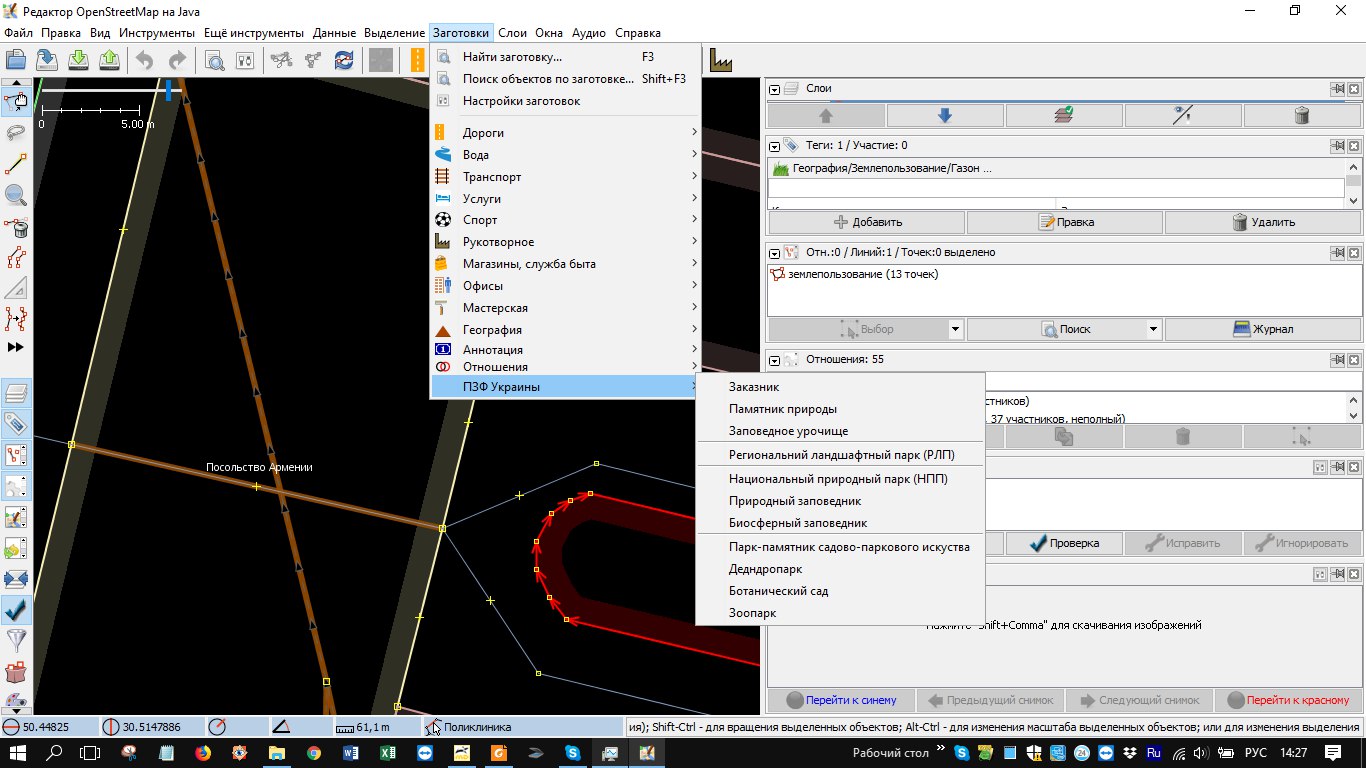This screenshot has width=1366, height=768.
Task: Click the Удалить tag button
Action: pos(1263,222)
